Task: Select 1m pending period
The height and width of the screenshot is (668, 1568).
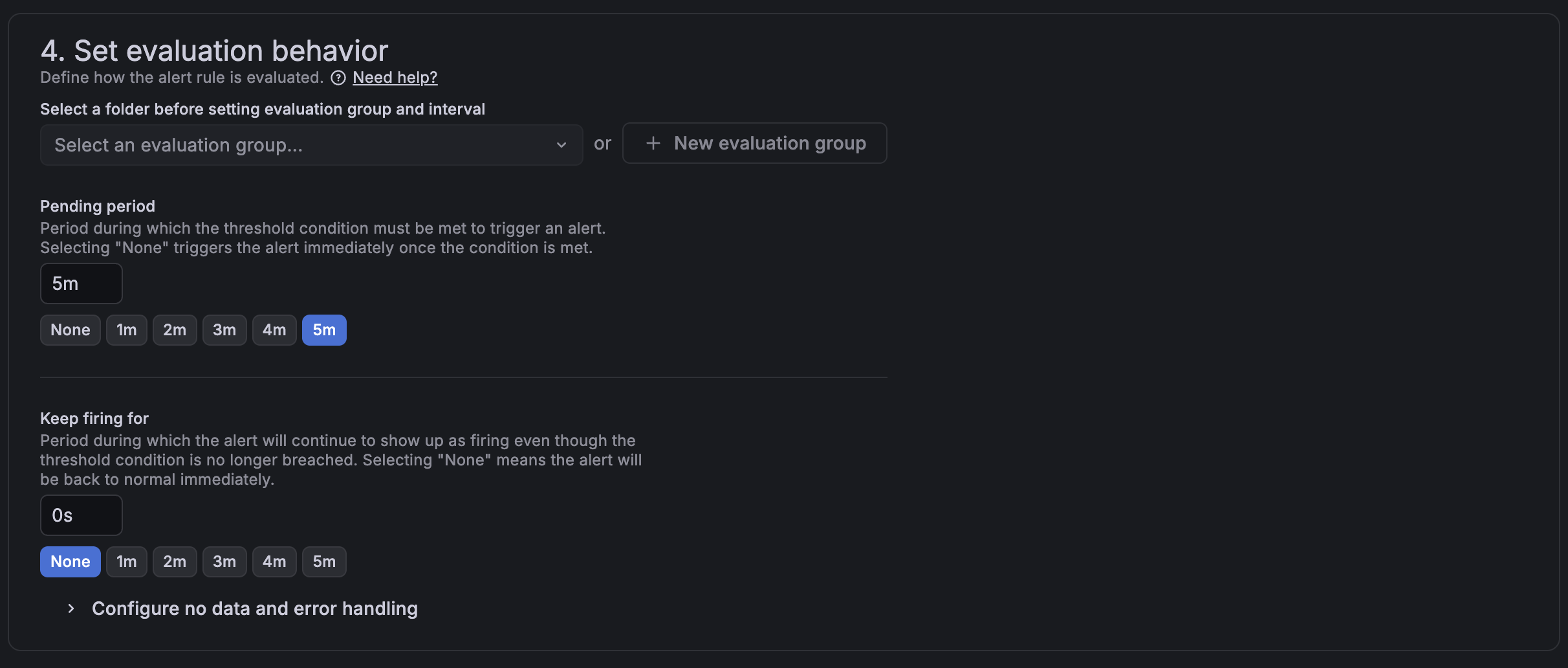Action: pos(126,329)
